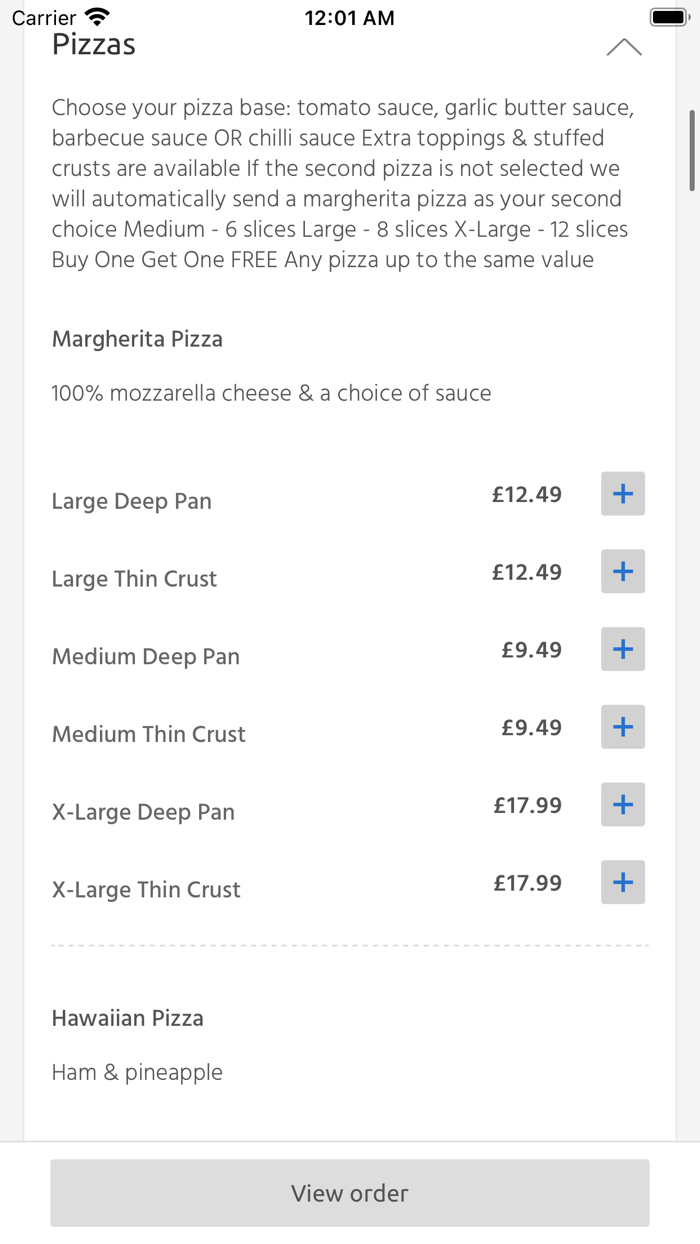Tap the chevron next to Pizzas heading
This screenshot has width=700, height=1244.
click(624, 46)
